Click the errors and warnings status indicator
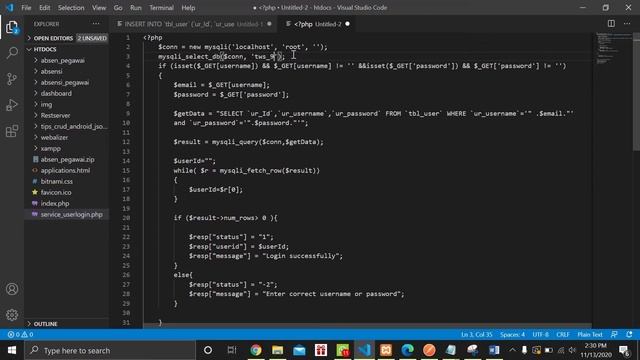Image resolution: width=640 pixels, height=360 pixels. (20, 335)
